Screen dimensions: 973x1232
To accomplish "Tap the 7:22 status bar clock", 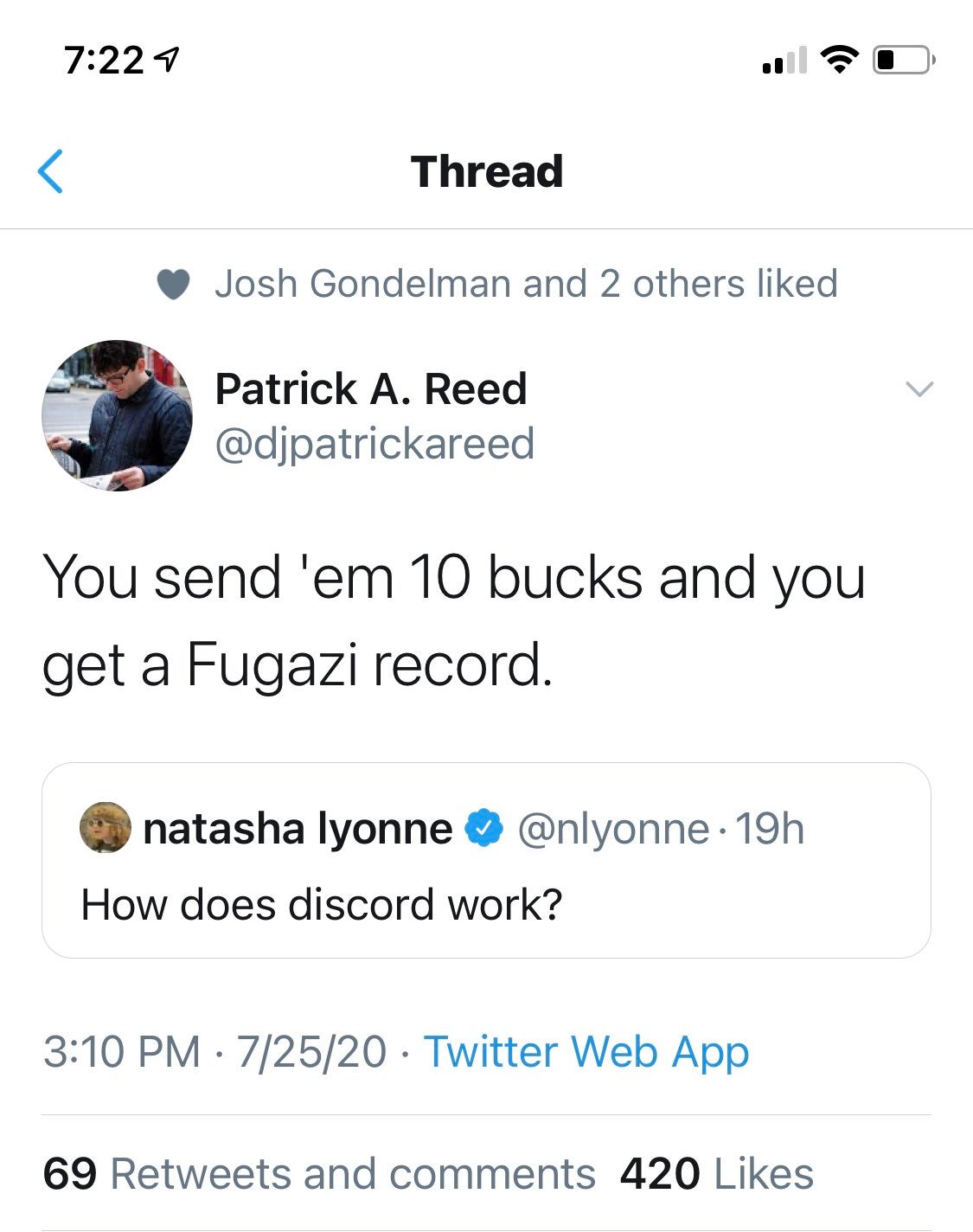I will click(x=104, y=61).
